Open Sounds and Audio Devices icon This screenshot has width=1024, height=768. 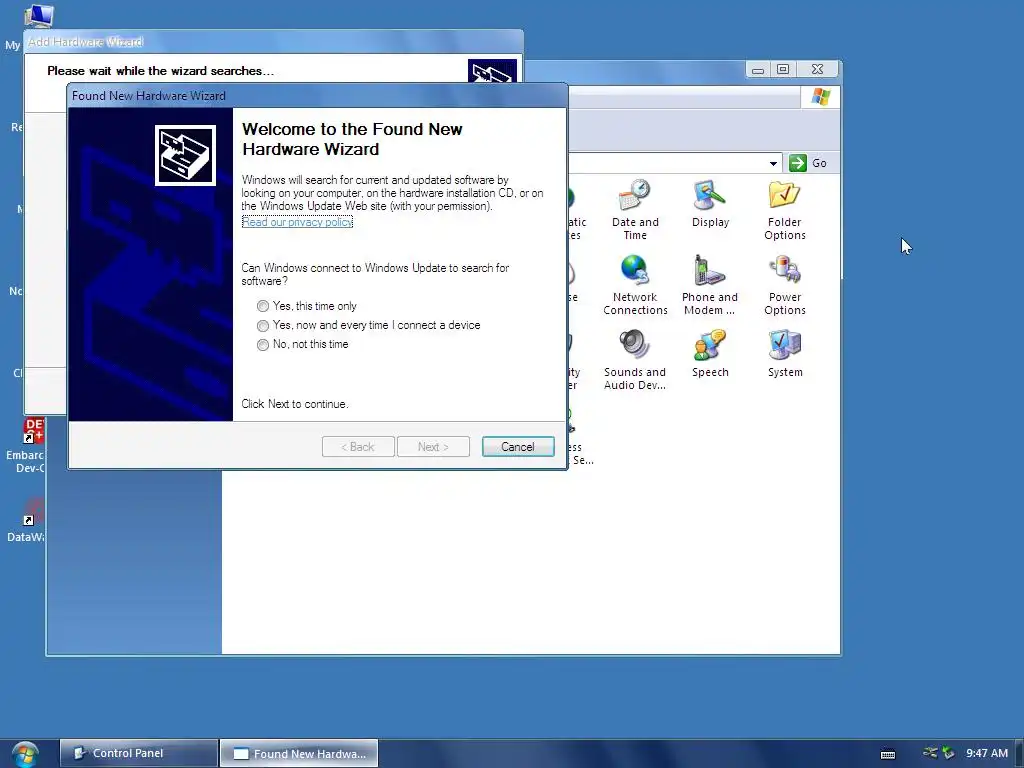(635, 360)
